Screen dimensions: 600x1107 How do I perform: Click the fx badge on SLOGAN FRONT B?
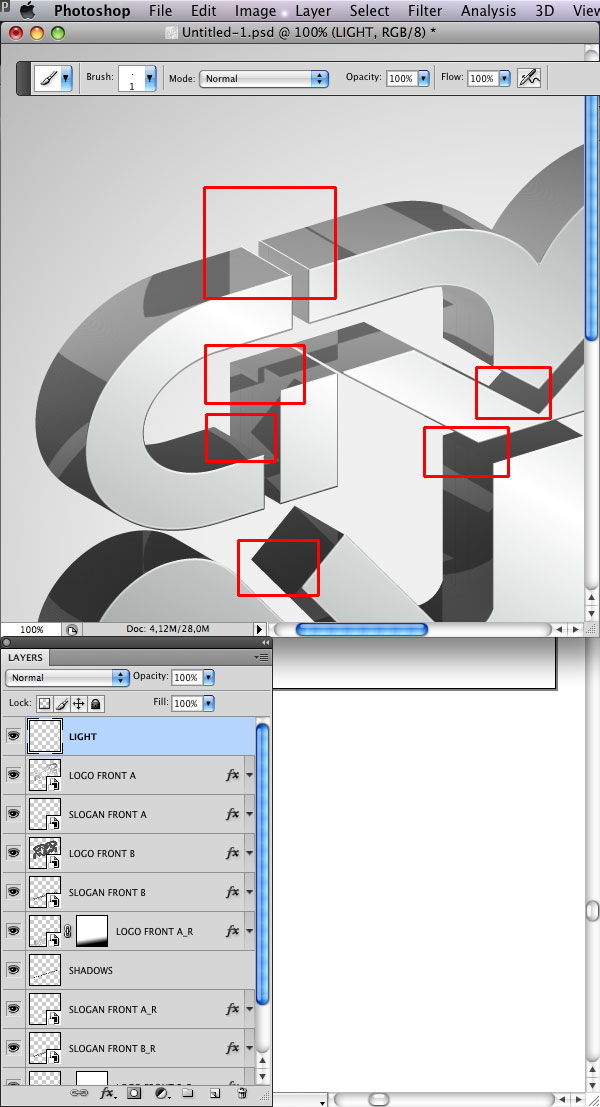(x=232, y=892)
